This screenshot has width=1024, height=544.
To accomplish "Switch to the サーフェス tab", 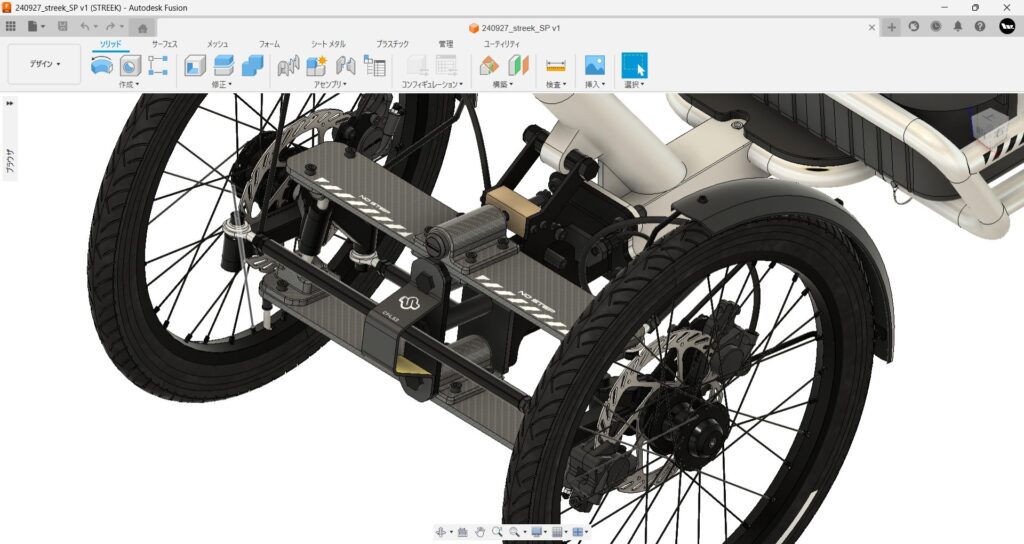I will [x=165, y=44].
